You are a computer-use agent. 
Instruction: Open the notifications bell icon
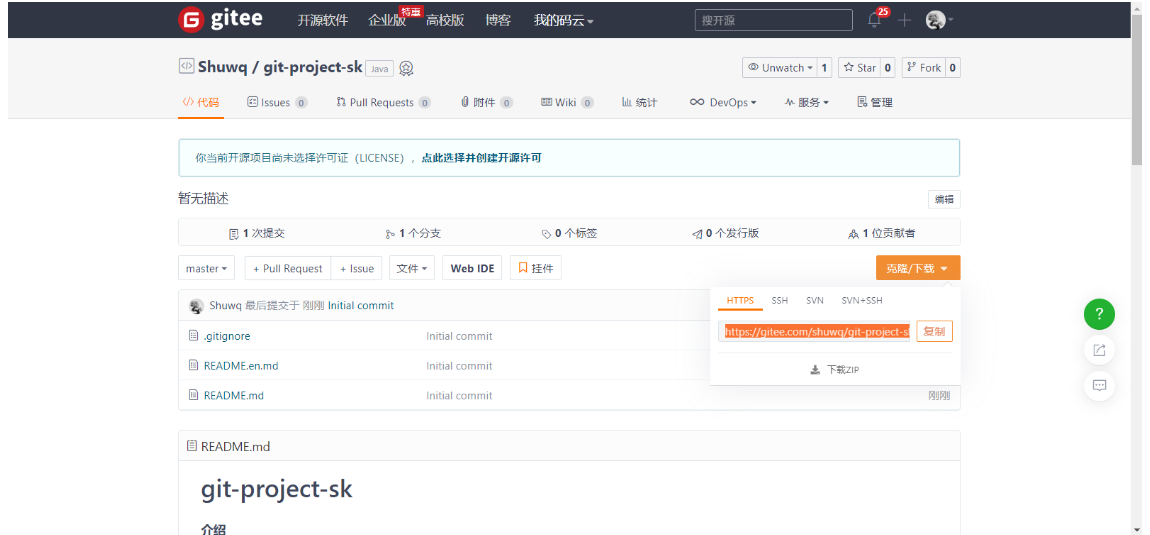click(874, 21)
